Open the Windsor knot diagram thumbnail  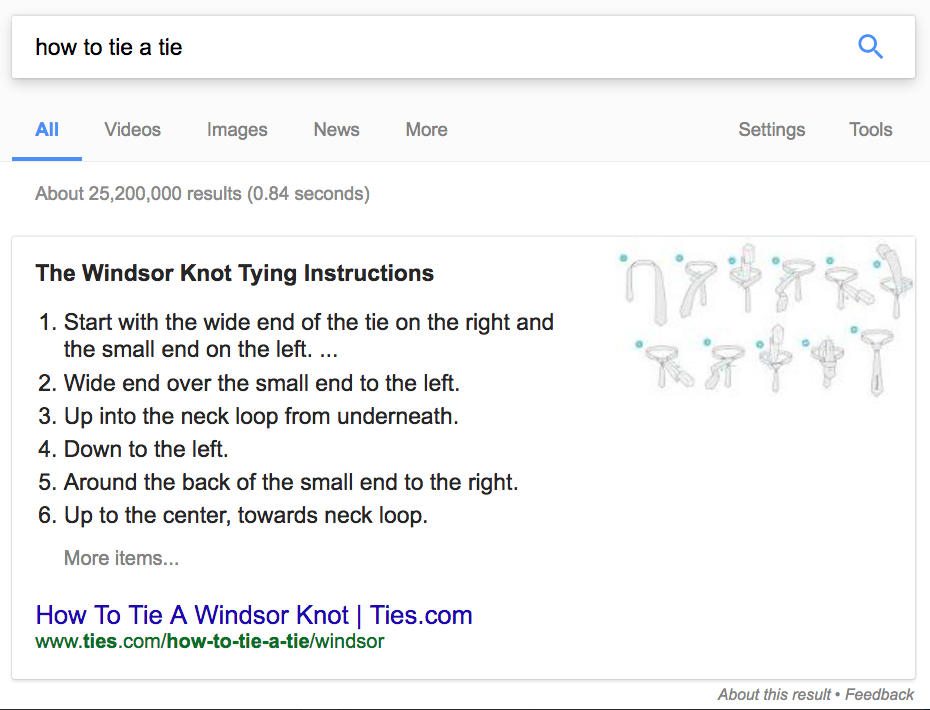(x=764, y=320)
